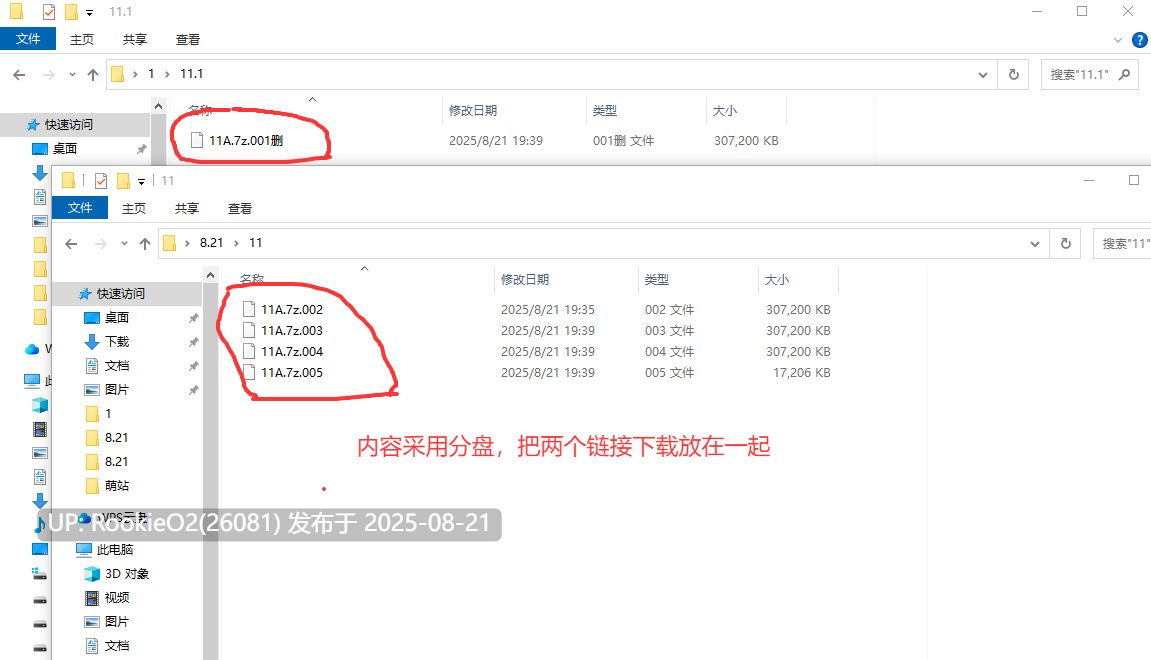This screenshot has width=1151, height=660.
Task: Click refresh icon in the 11.1 window
Action: pyautogui.click(x=1014, y=74)
